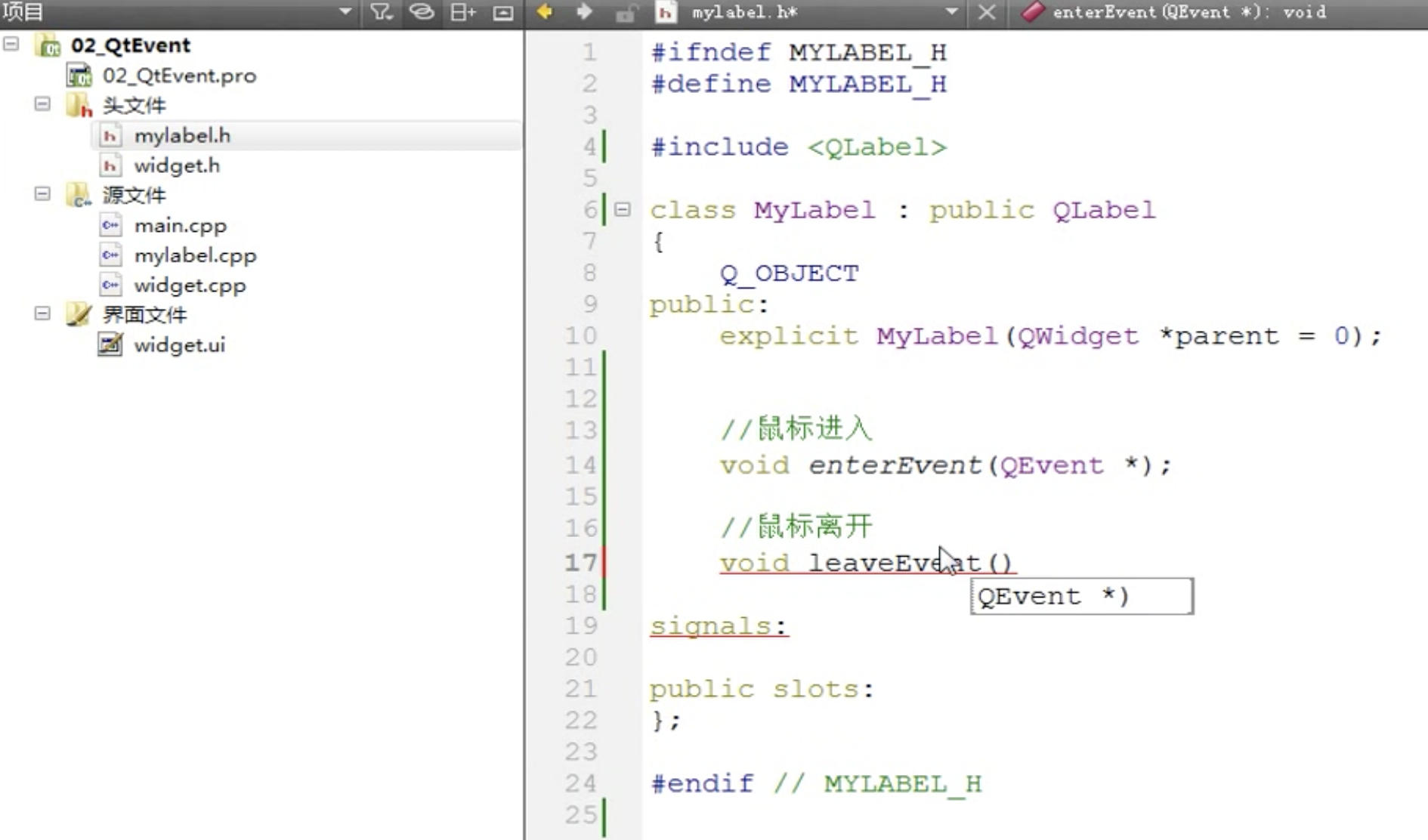Viewport: 1428px width, 840px height.
Task: Select the 头文件 folder label
Action: (134, 106)
